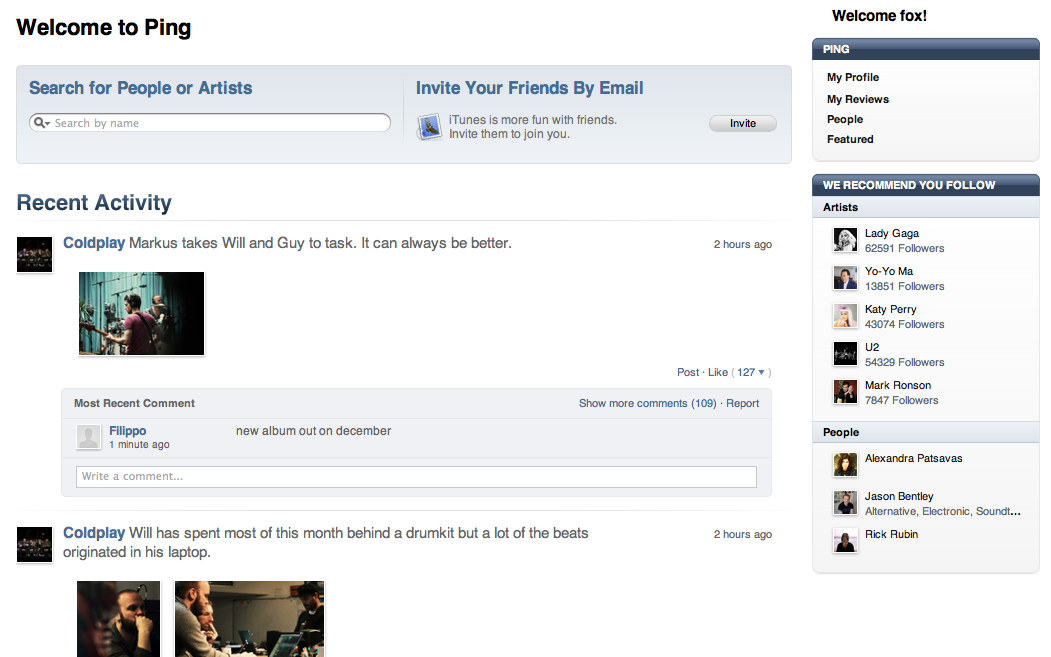This screenshot has height=657, width=1051.
Task: Open Alexandra Patsavas's name link
Action: (913, 459)
